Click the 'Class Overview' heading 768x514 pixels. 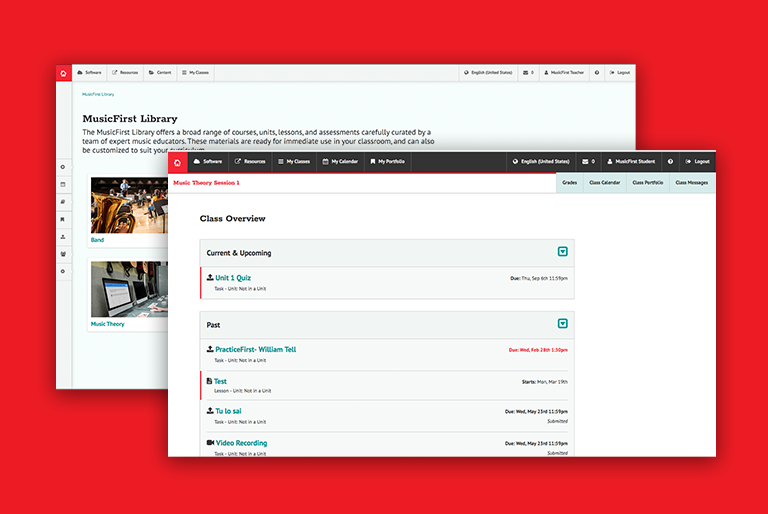point(233,219)
